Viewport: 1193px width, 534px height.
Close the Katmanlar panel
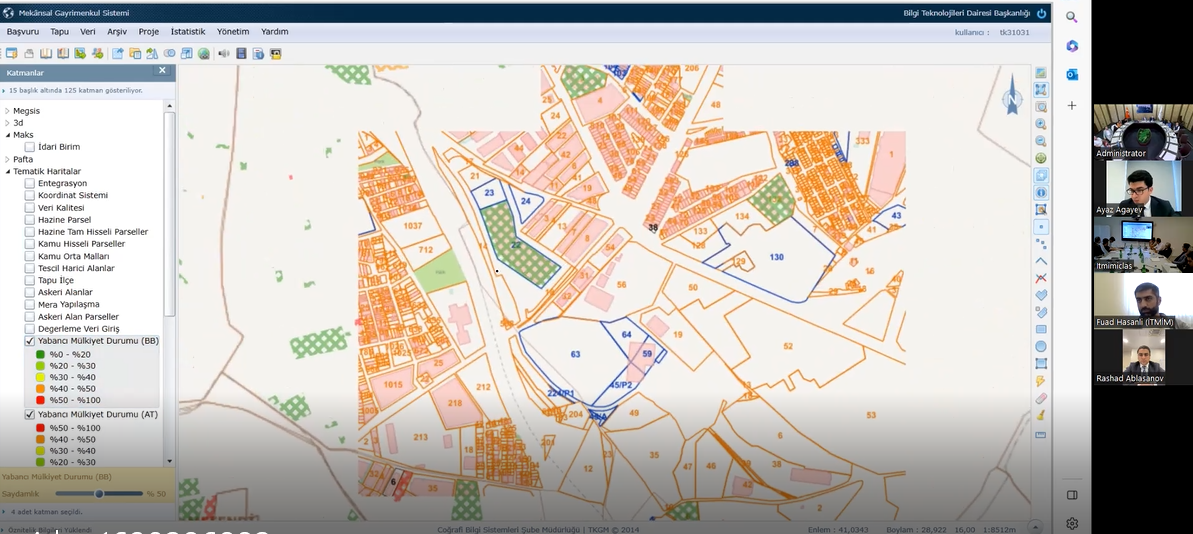[x=162, y=71]
